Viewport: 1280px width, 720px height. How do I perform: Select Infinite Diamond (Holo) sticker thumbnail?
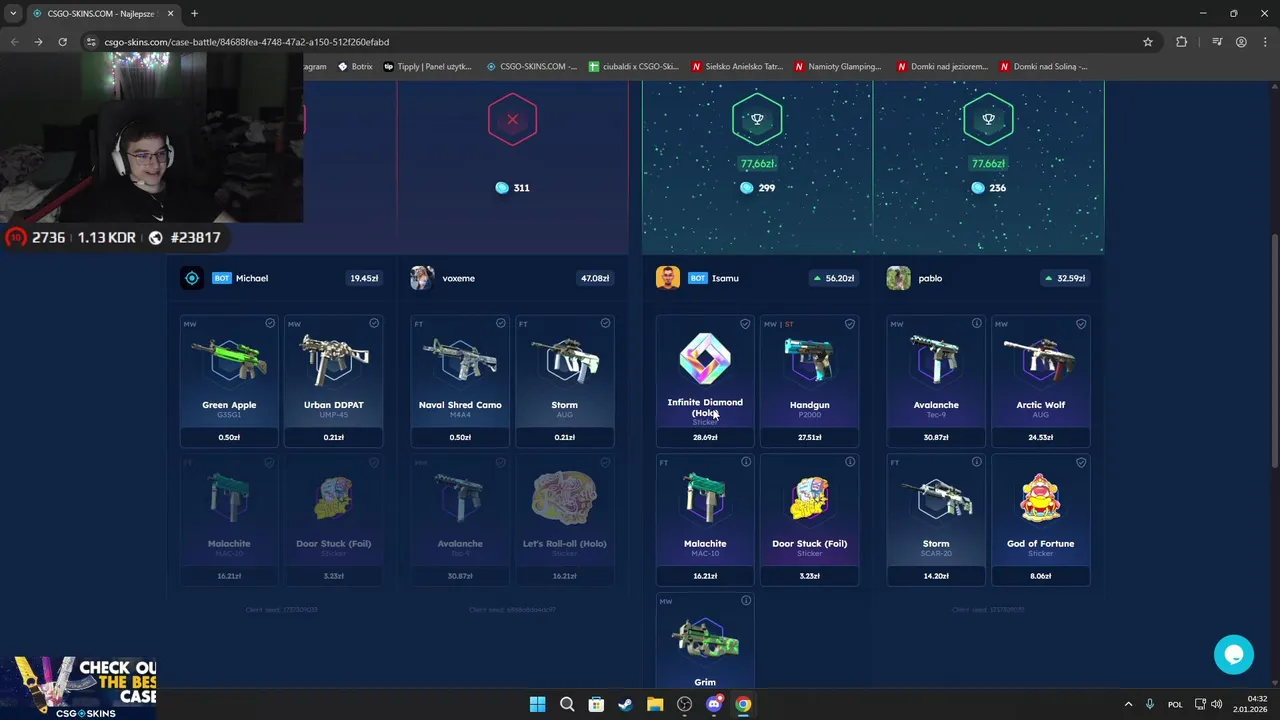[705, 359]
